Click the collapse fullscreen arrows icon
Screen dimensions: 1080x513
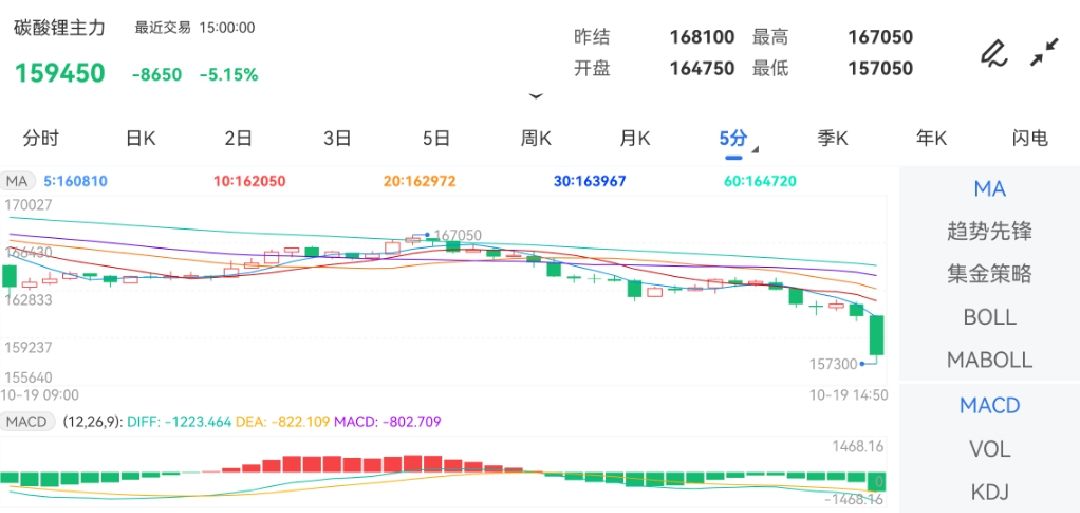pos(1044,53)
